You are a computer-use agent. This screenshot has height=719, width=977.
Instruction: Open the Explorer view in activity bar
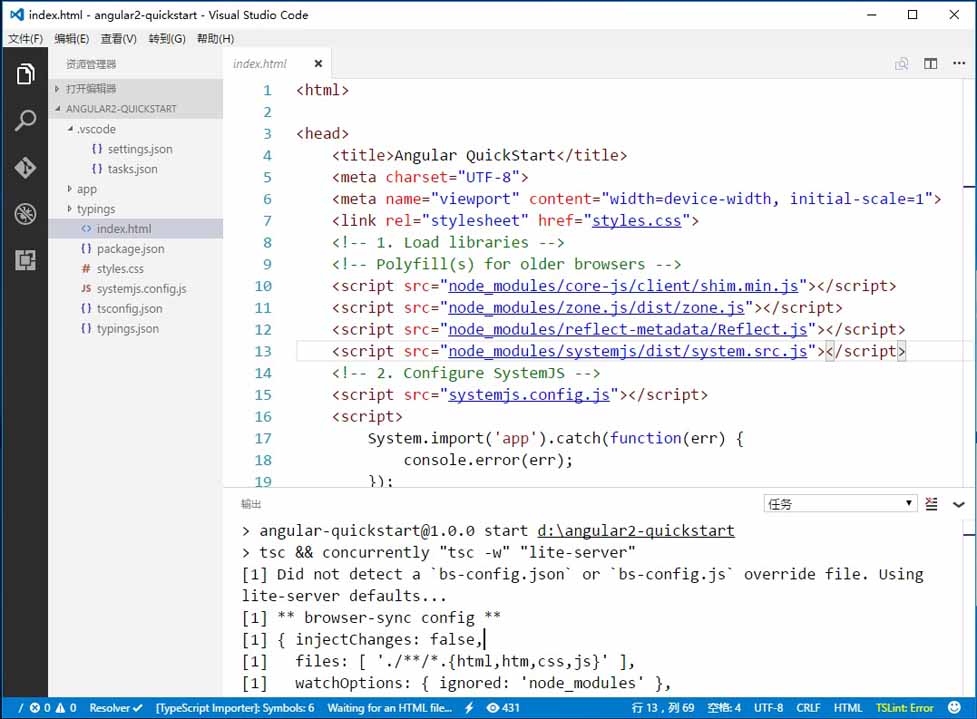tap(25, 74)
